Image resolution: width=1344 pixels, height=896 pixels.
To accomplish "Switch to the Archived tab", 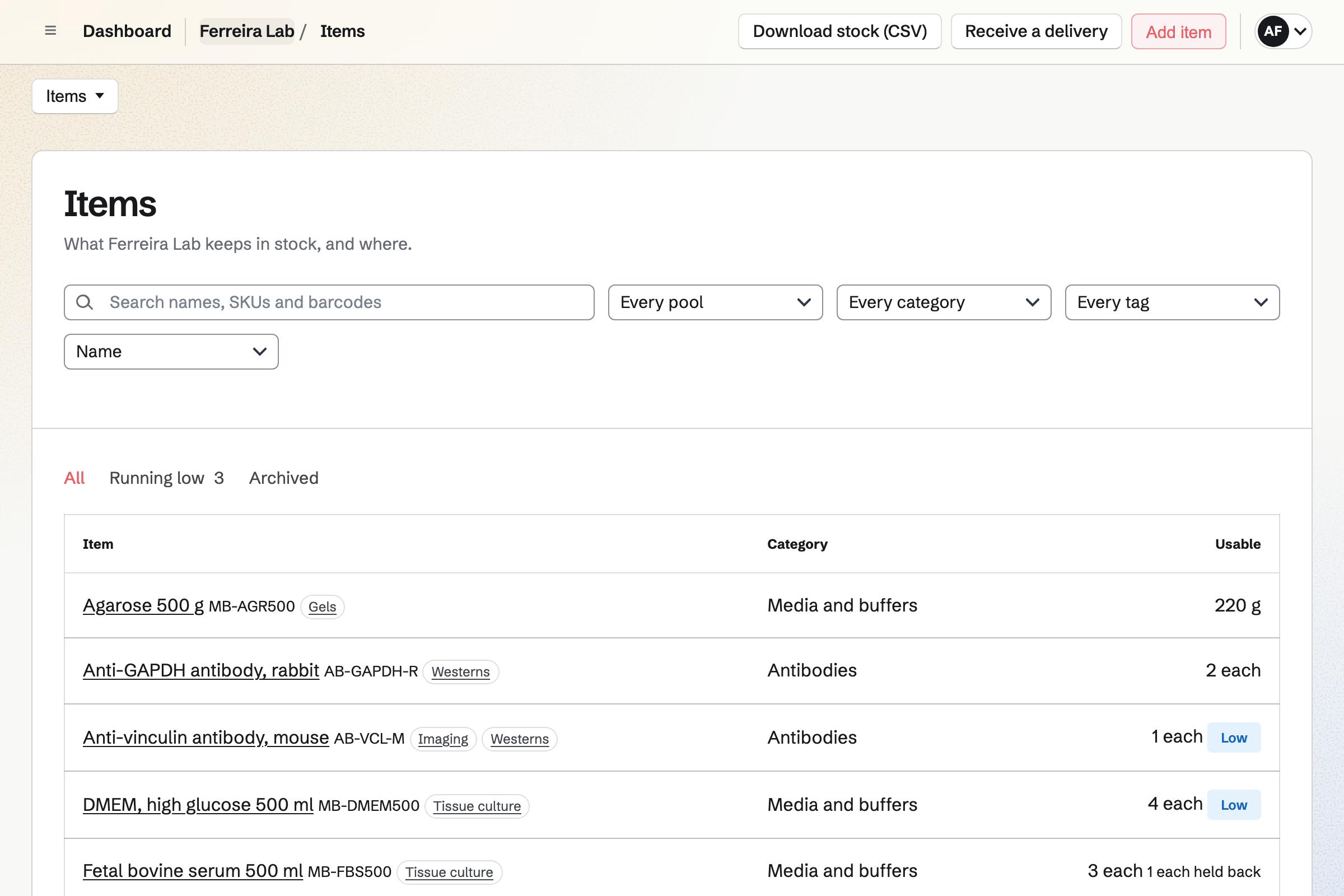I will pos(283,478).
